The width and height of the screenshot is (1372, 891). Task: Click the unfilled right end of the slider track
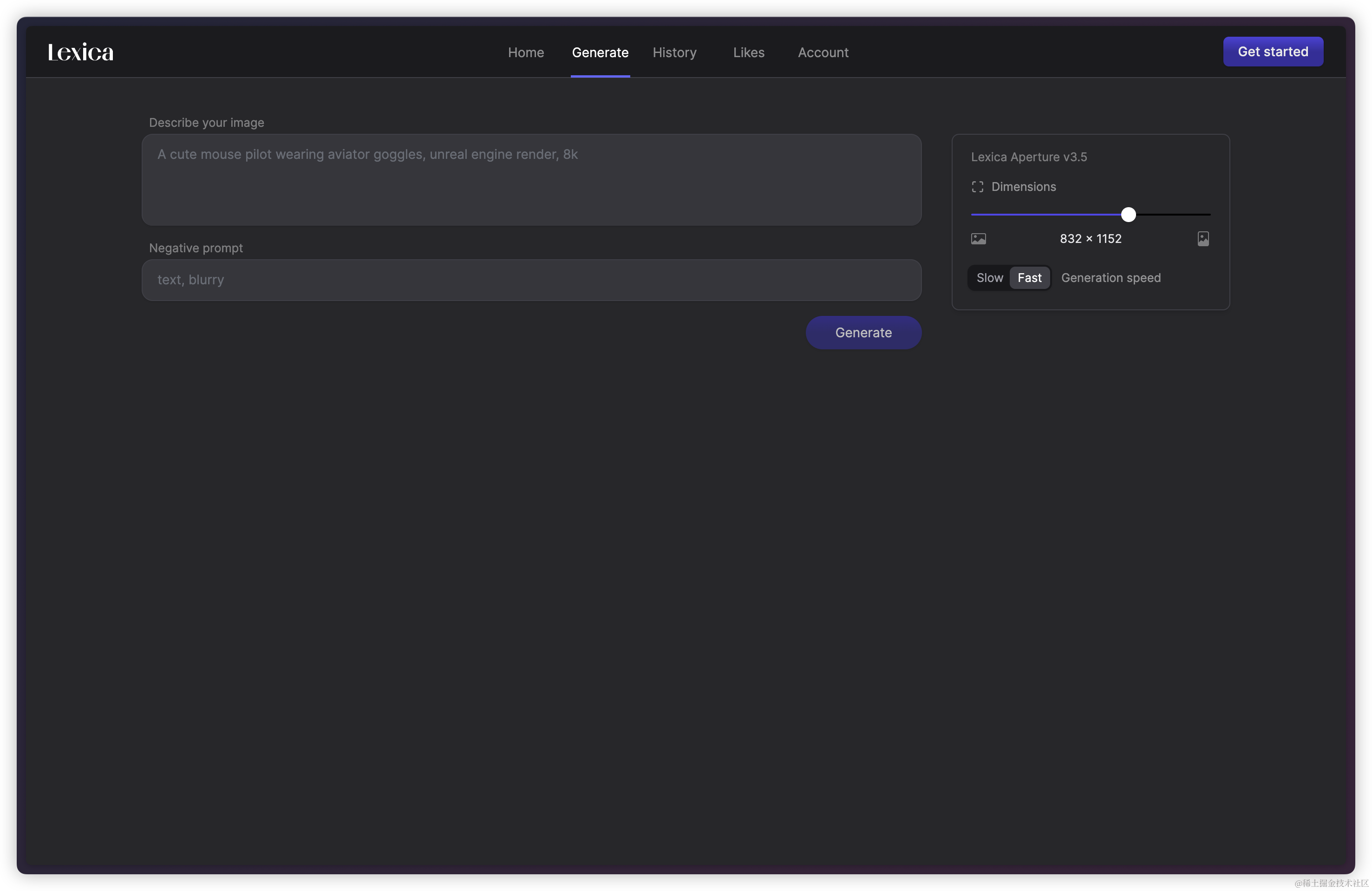1193,215
